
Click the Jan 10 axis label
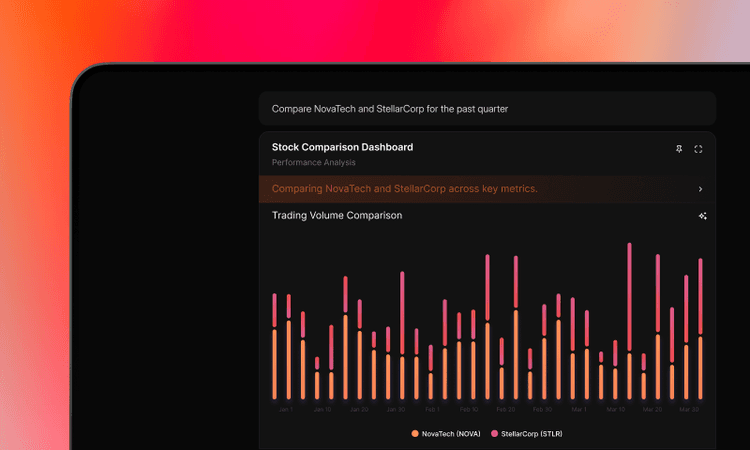pyautogui.click(x=322, y=409)
